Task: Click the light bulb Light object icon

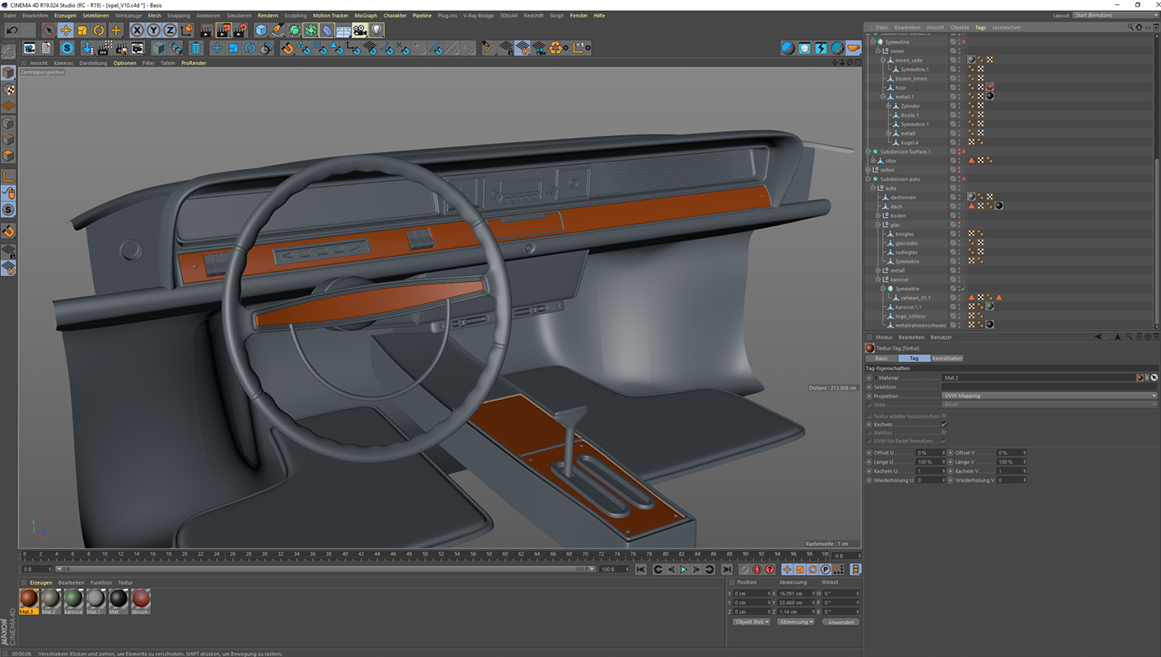Action: [x=376, y=31]
